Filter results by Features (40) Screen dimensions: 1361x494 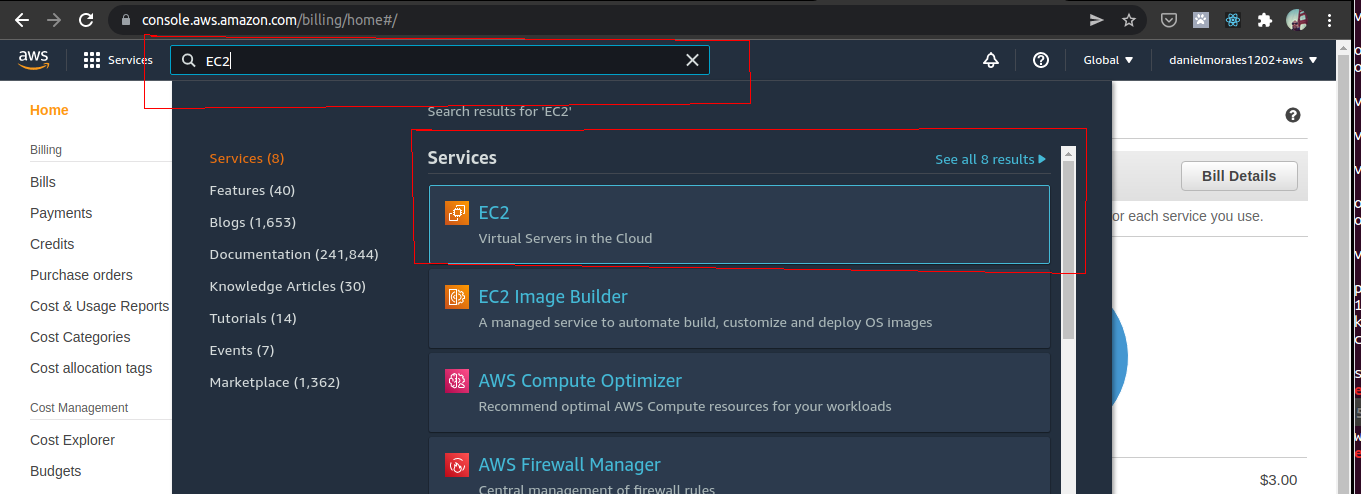point(252,190)
